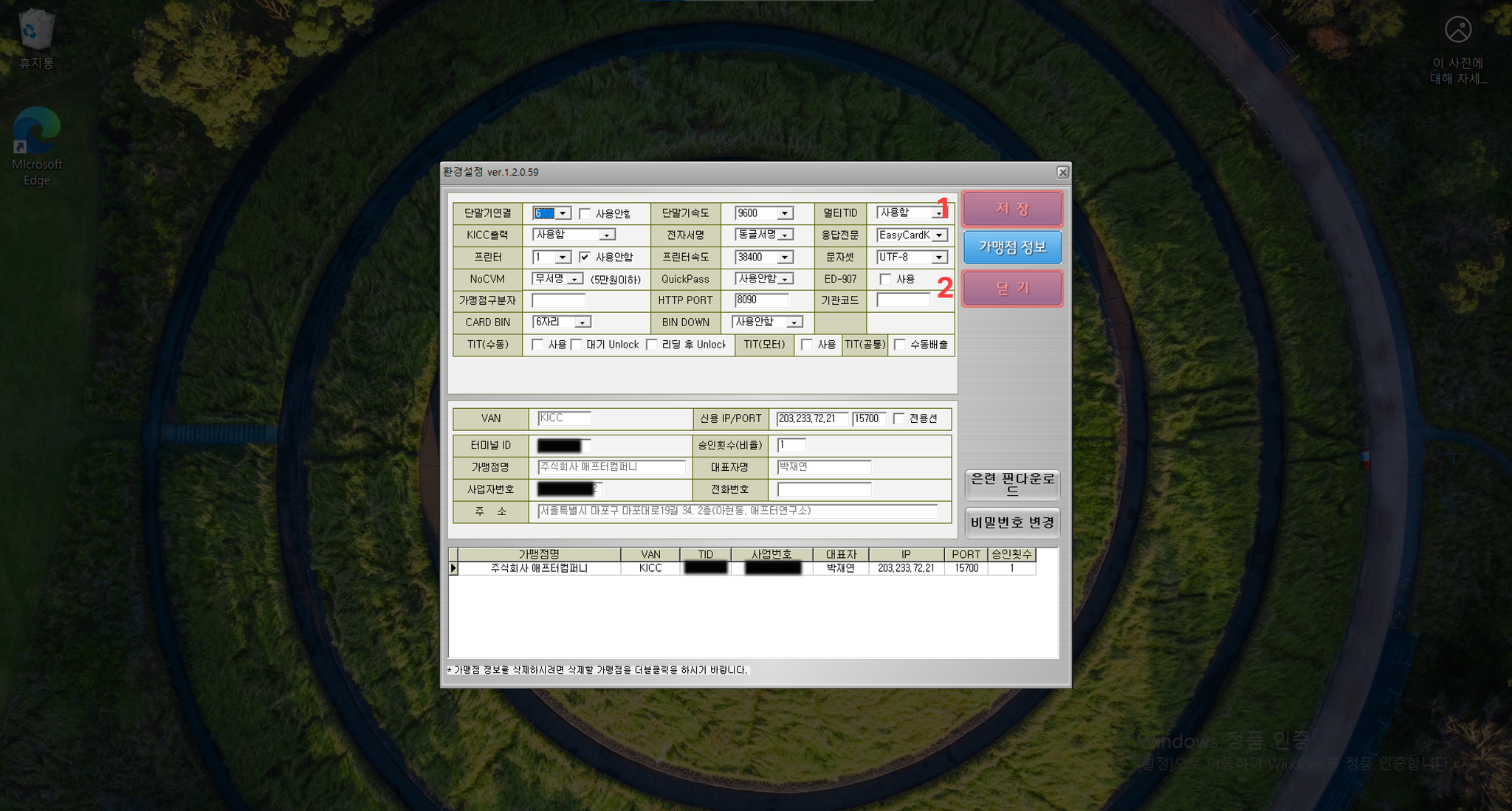Open the 프린터 port number dropdown
This screenshot has height=811, width=1512.
563,258
